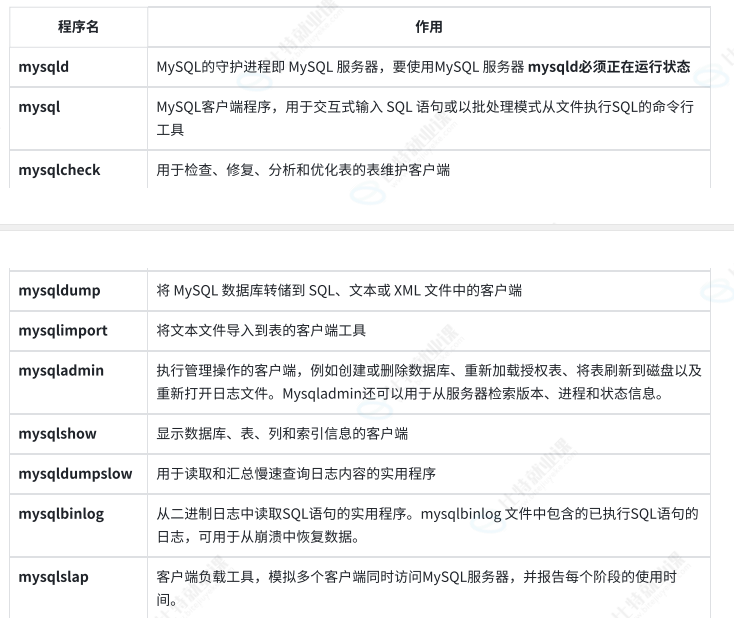
Task: Select the header cell '作用'
Action: coord(429,27)
